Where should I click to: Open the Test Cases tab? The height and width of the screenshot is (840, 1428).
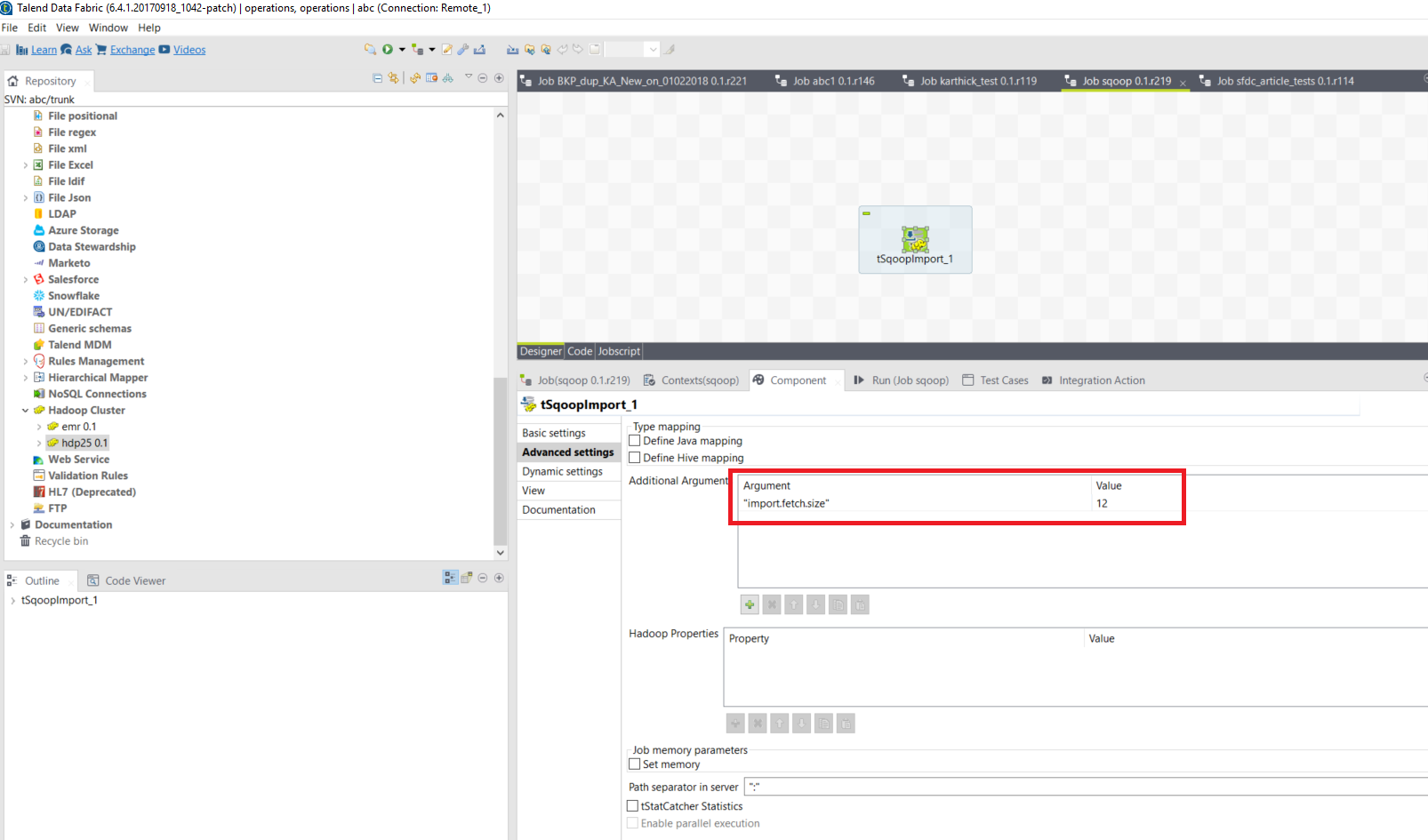coord(1003,380)
